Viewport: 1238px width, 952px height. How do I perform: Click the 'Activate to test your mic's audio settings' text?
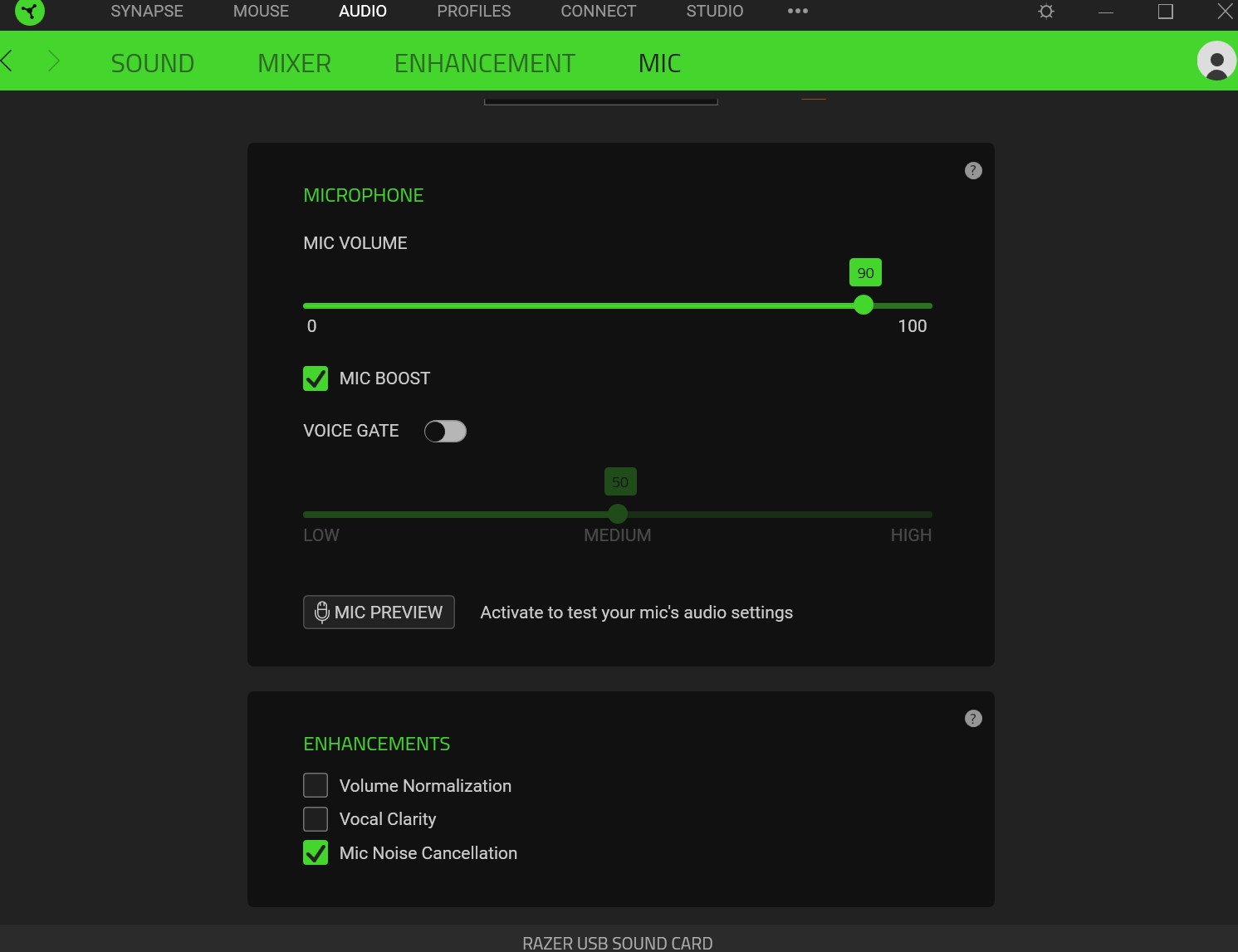pyautogui.click(x=637, y=613)
